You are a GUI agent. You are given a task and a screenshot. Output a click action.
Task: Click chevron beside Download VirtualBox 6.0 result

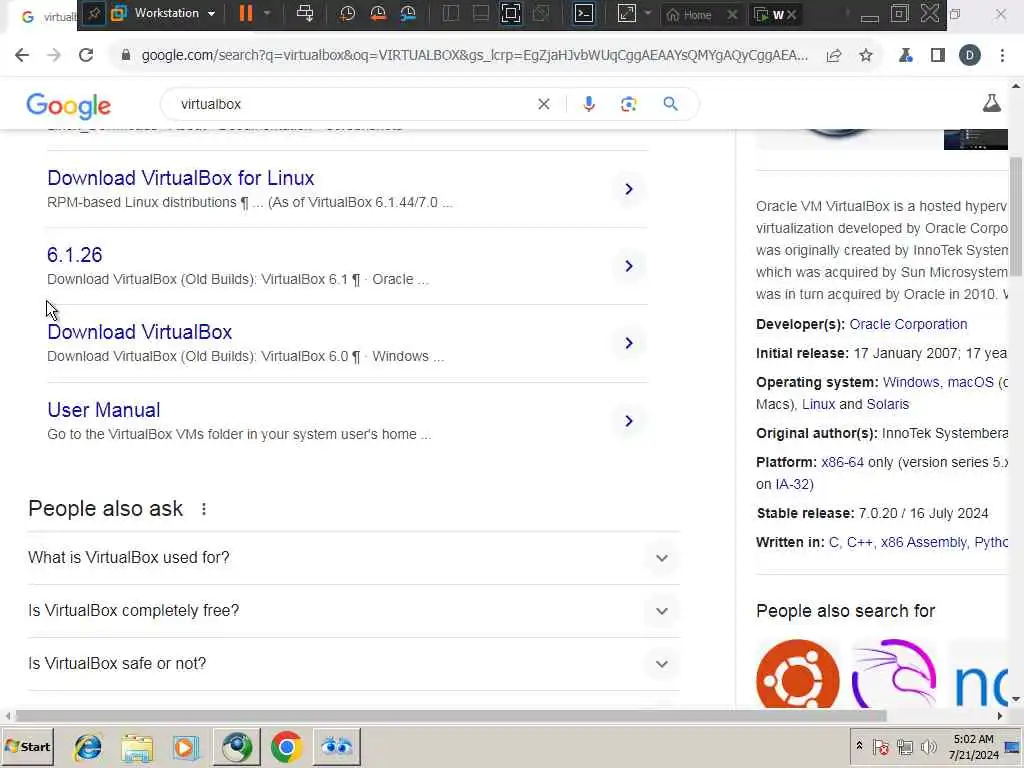[629, 344]
